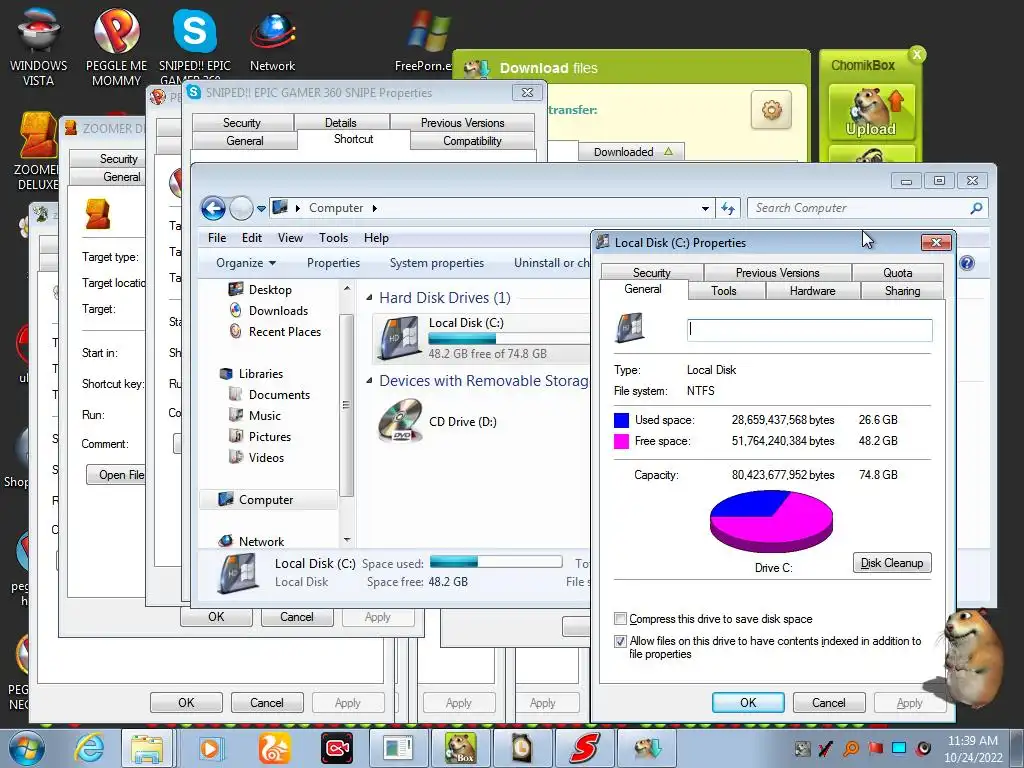Screen dimensions: 1024x768
Task: Click the blue Used space color swatch
Action: click(x=622, y=420)
